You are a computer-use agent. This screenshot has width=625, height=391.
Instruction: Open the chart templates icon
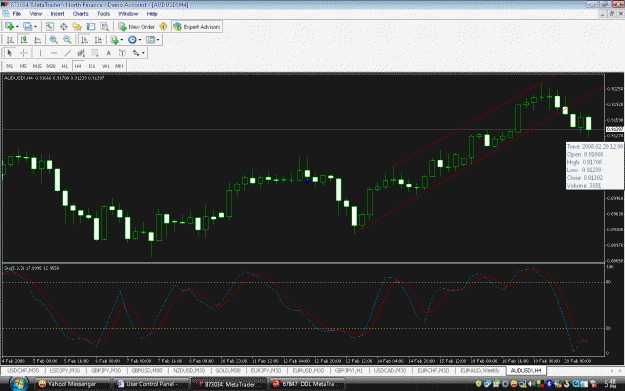pos(150,40)
